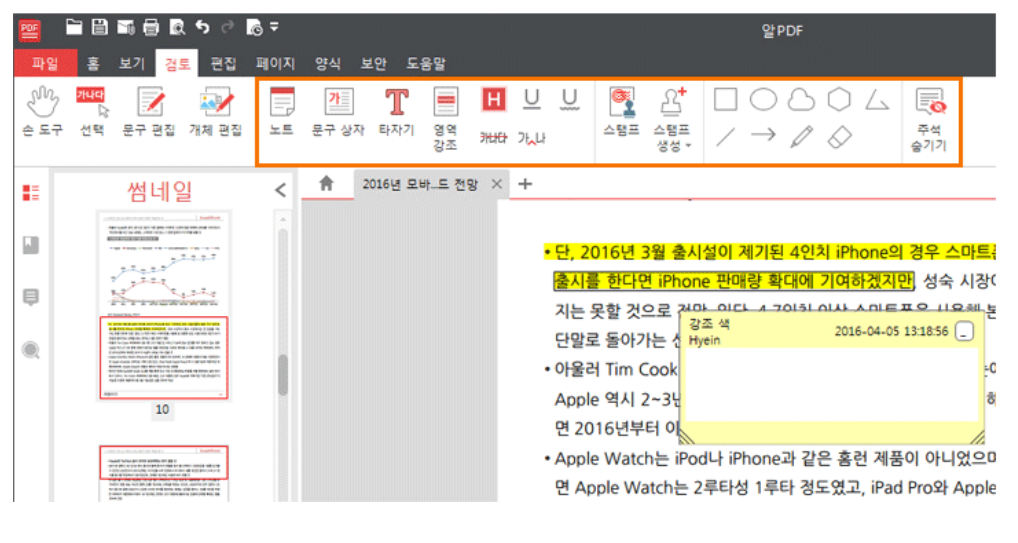
Task: Select the strikethrough 가나다 tool
Action: click(x=493, y=138)
